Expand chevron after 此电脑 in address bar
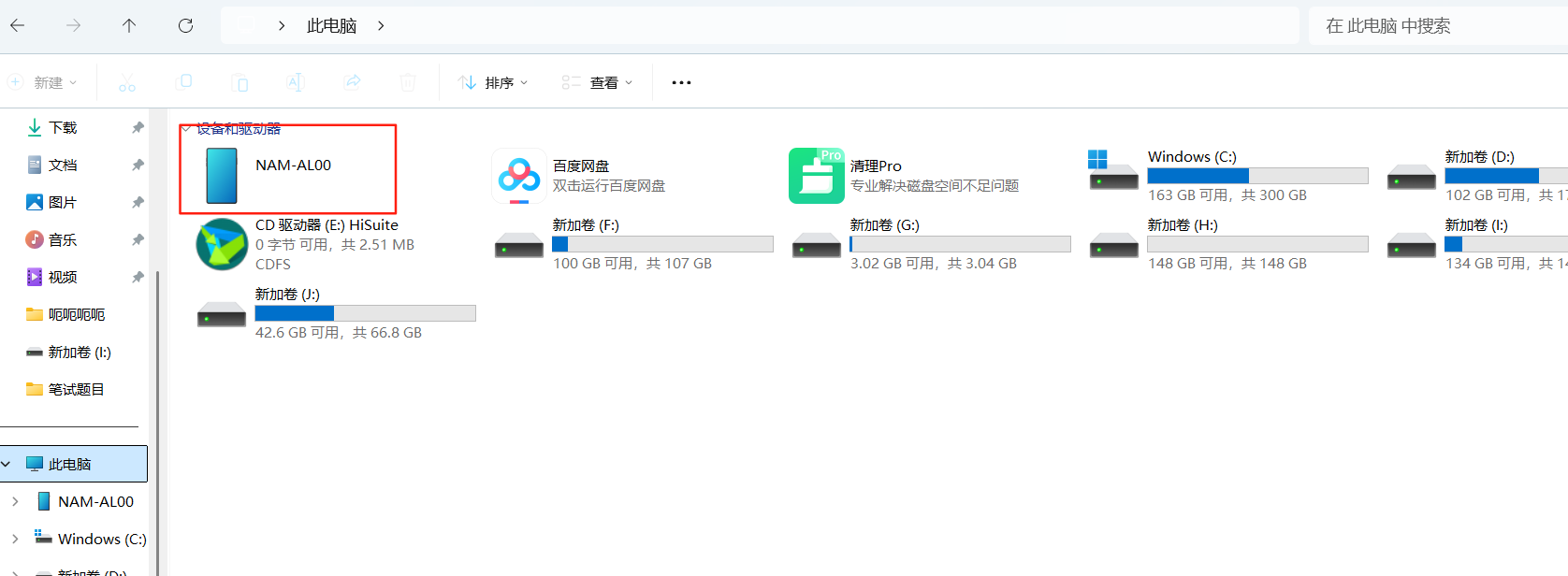Screen dimensions: 1568x576 (x=381, y=26)
